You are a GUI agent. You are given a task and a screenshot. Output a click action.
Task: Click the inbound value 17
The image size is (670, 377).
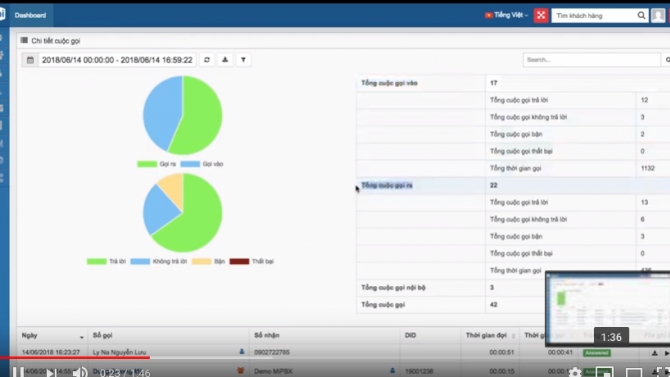click(494, 83)
